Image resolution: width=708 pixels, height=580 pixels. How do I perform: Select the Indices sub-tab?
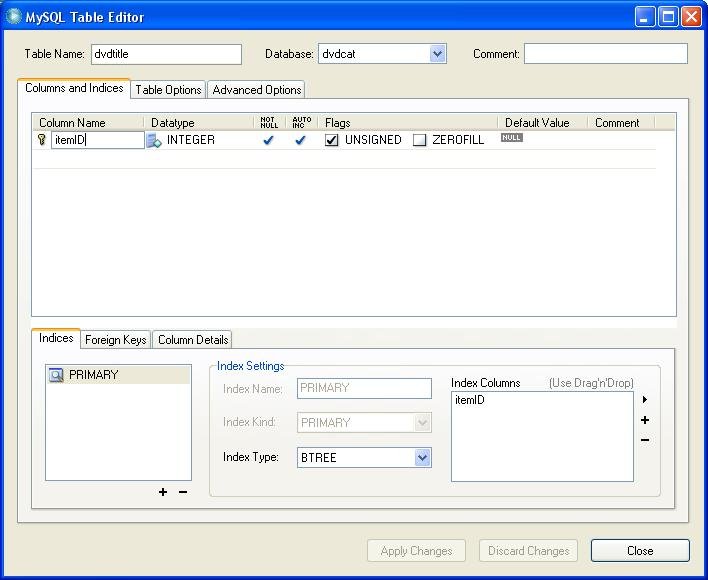(56, 338)
